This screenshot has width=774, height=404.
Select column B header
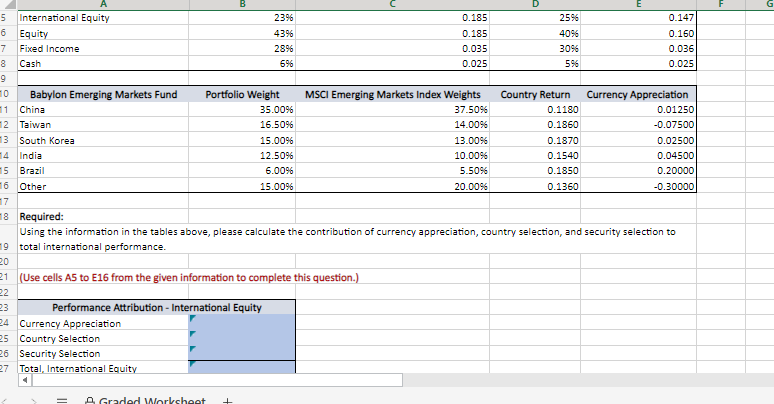pos(242,4)
